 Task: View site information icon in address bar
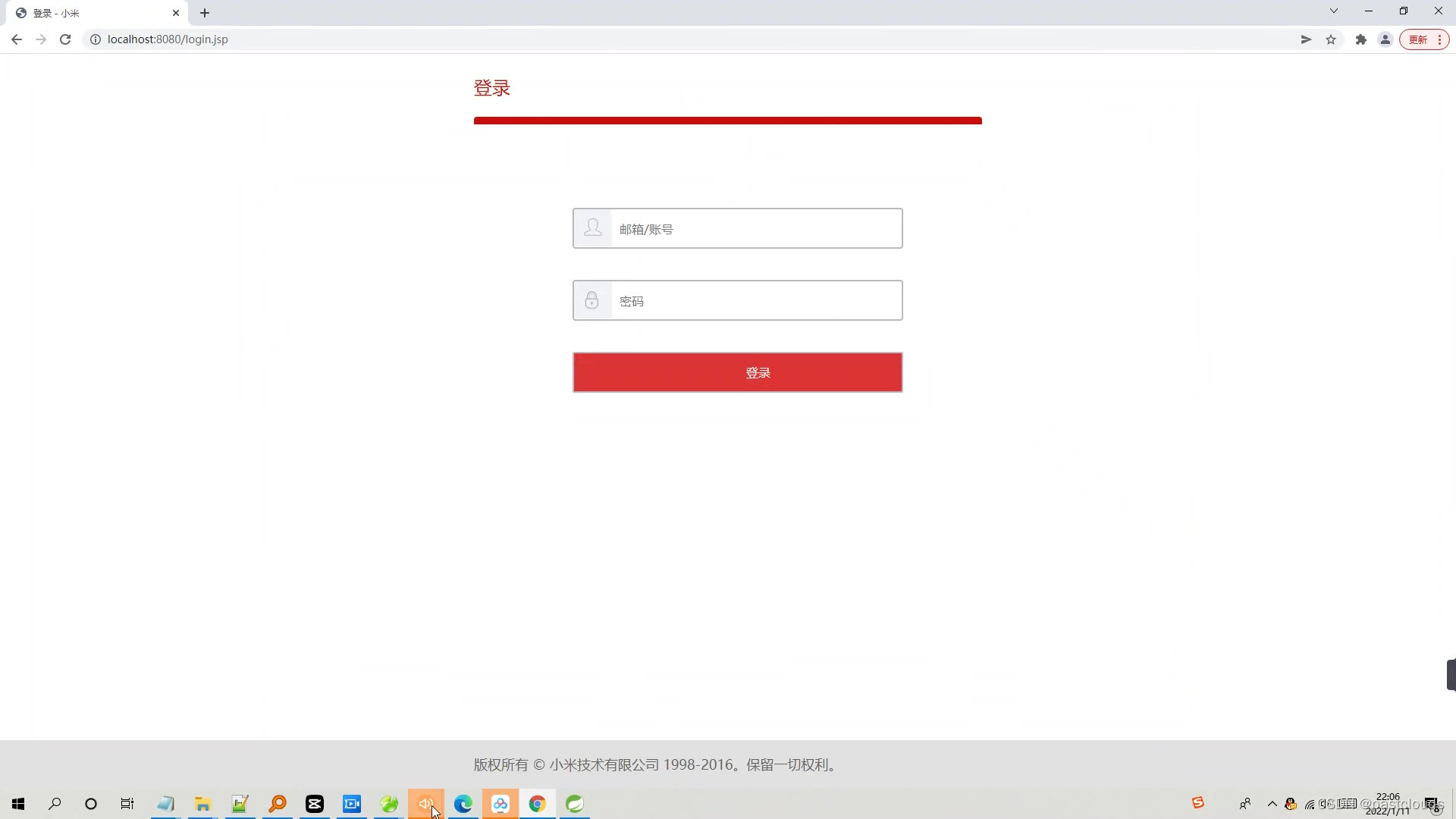96,39
